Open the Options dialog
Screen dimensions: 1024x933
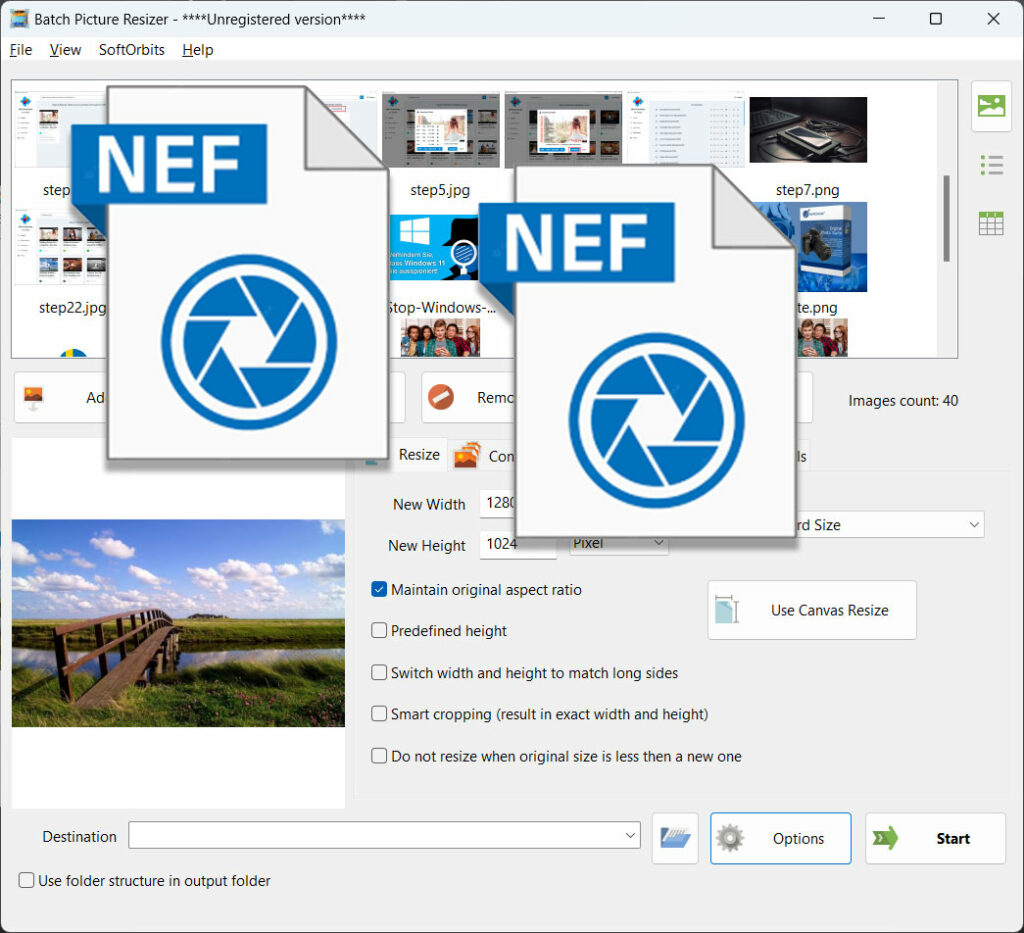(x=780, y=838)
